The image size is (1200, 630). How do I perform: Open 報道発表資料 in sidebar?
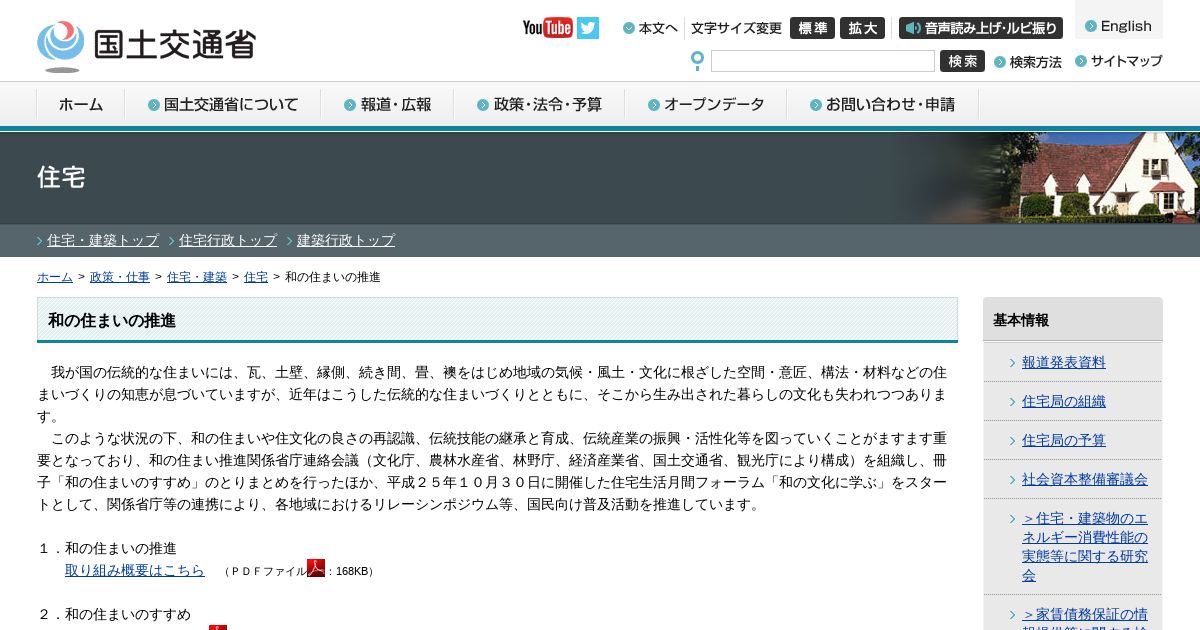[x=1064, y=362]
